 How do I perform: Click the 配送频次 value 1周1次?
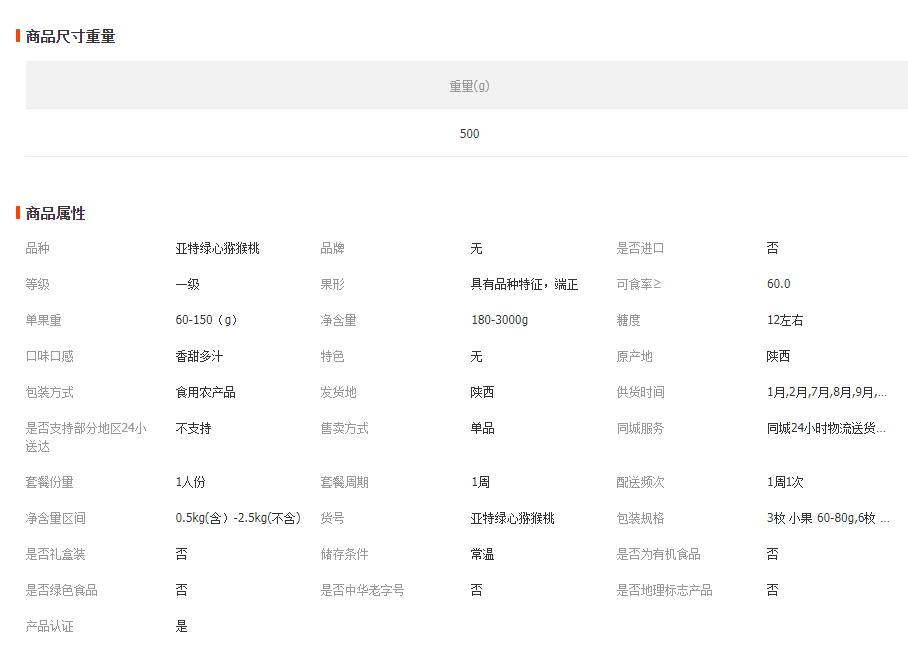pyautogui.click(x=785, y=482)
